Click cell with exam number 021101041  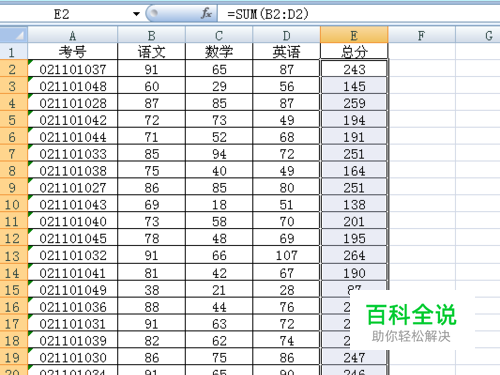pos(73,273)
